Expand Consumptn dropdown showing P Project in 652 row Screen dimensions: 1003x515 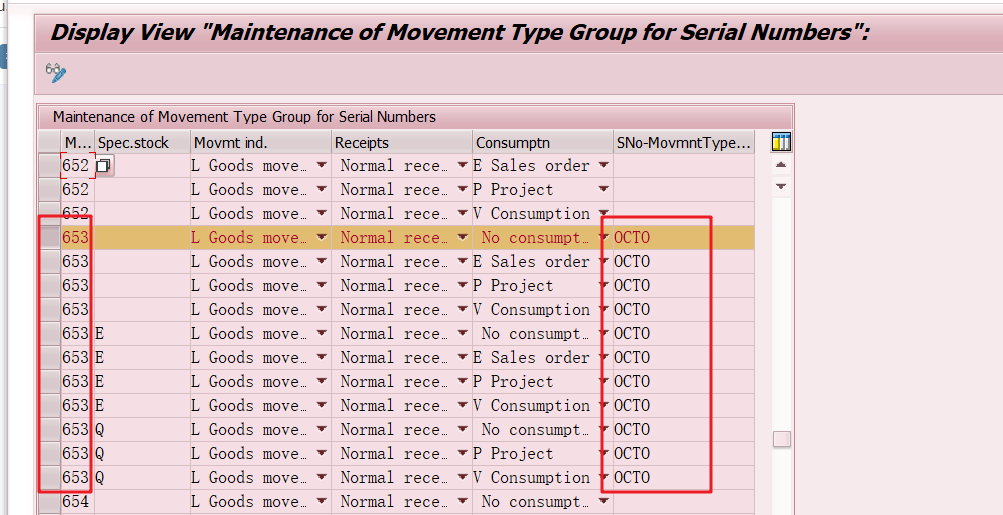pos(604,190)
